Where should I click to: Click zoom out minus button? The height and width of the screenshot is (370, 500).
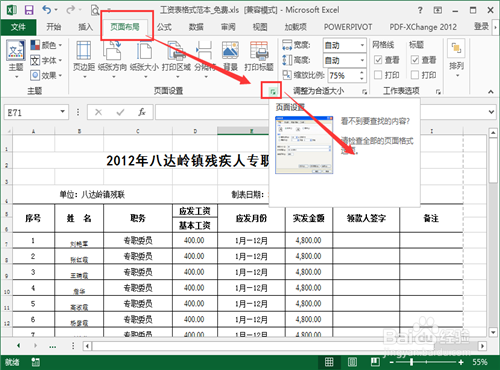392,362
